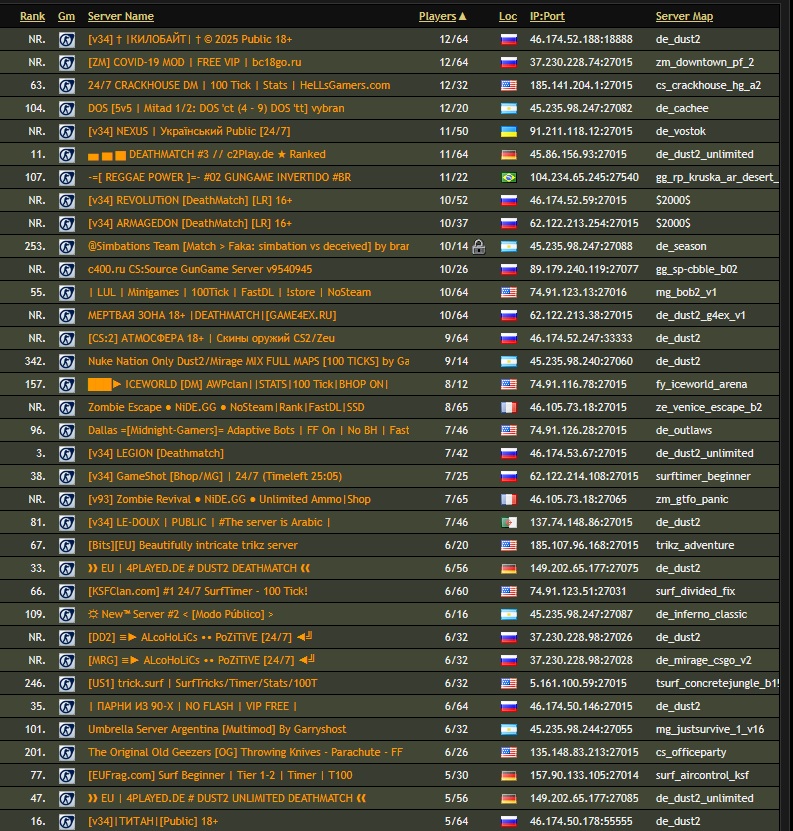Screen dimensions: 793x831
Task: Sort by Server Map column header
Action: (x=684, y=16)
